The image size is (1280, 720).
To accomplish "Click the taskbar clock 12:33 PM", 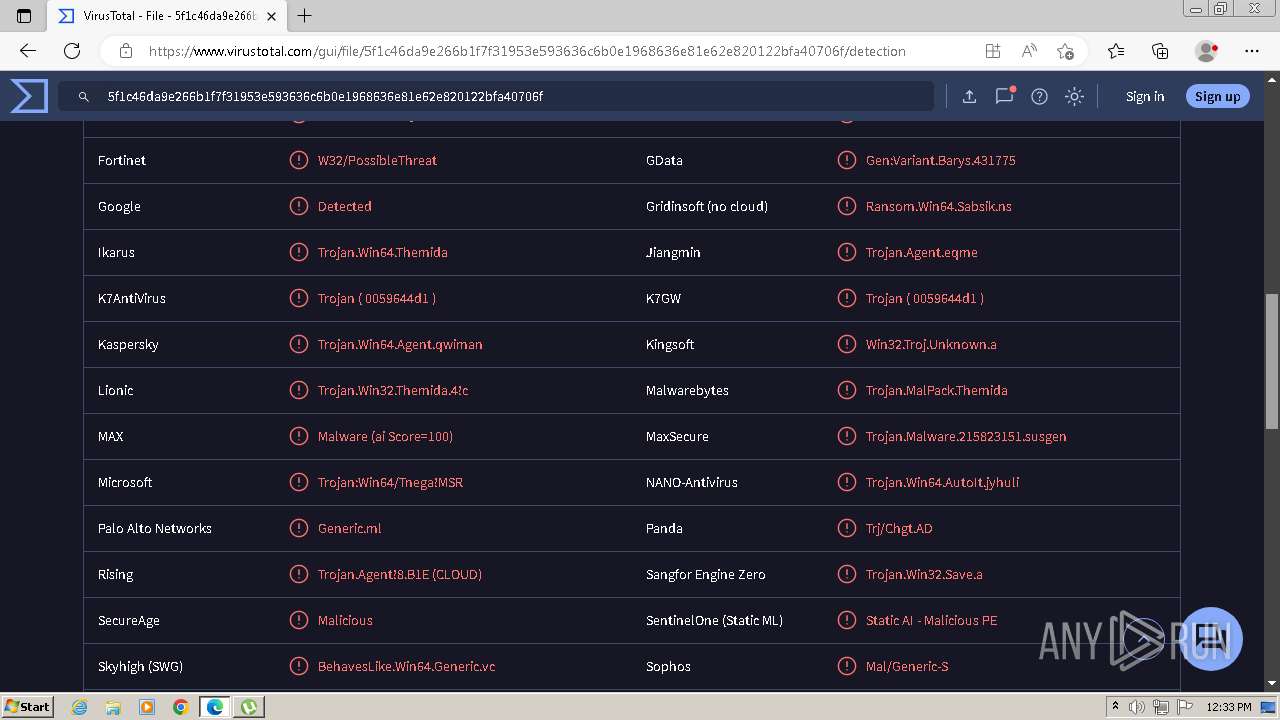I will 1229,707.
